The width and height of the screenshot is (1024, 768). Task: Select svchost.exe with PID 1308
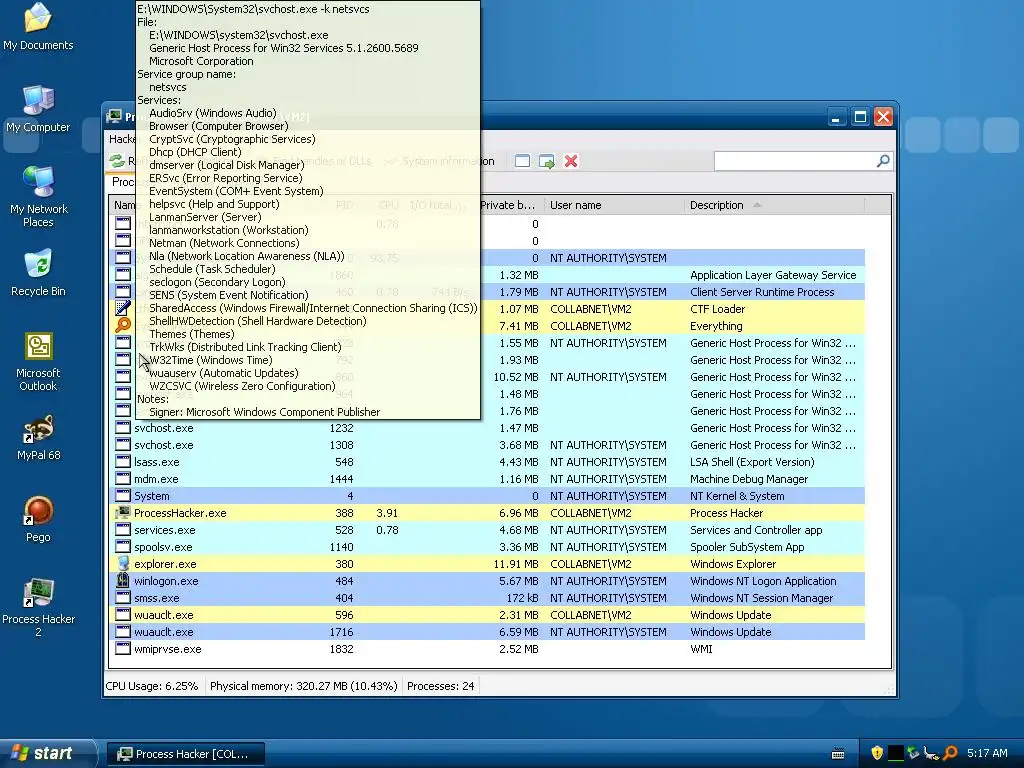[164, 445]
